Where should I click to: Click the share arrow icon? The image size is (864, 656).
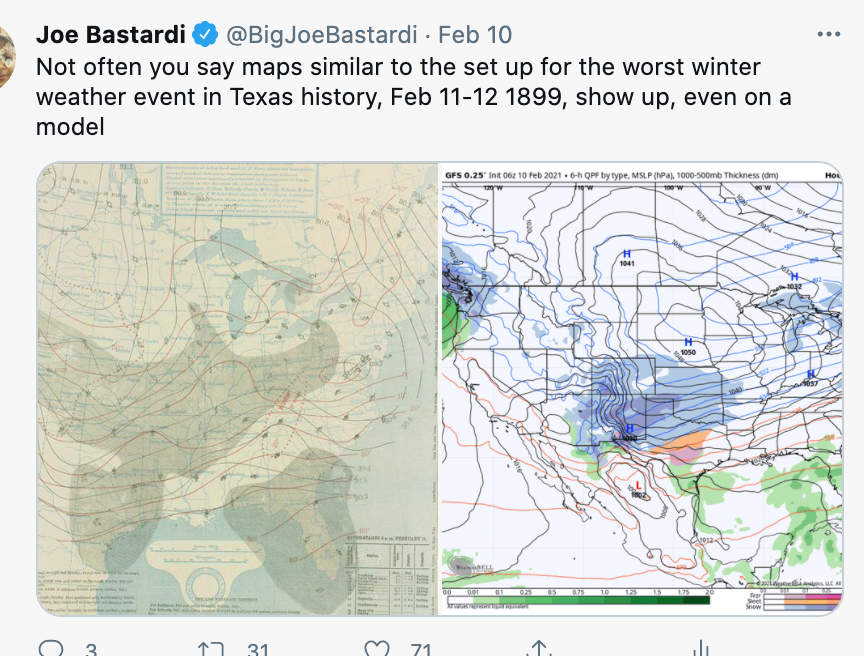point(539,649)
